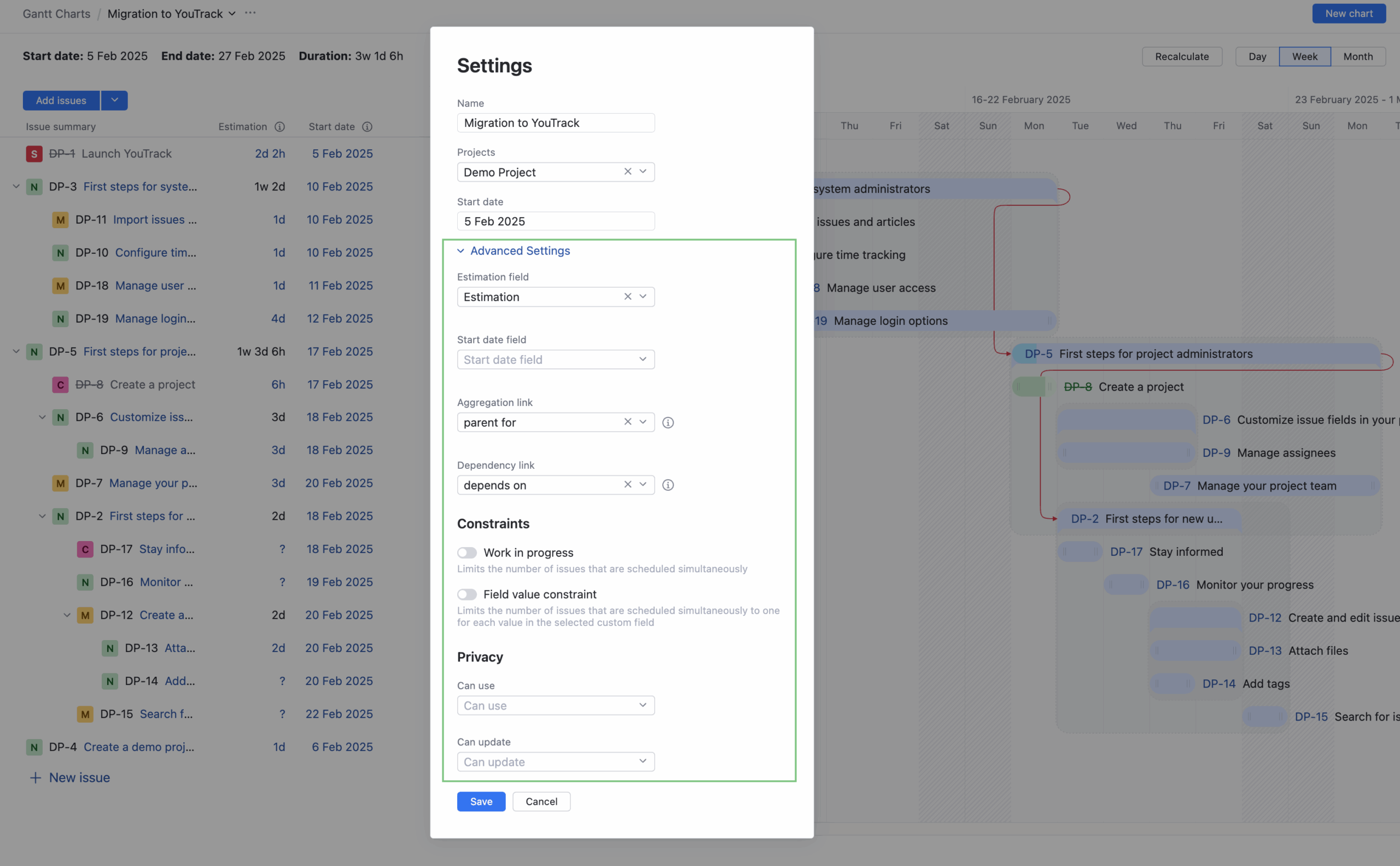Open the Aggregation link info tooltip

[x=668, y=422]
